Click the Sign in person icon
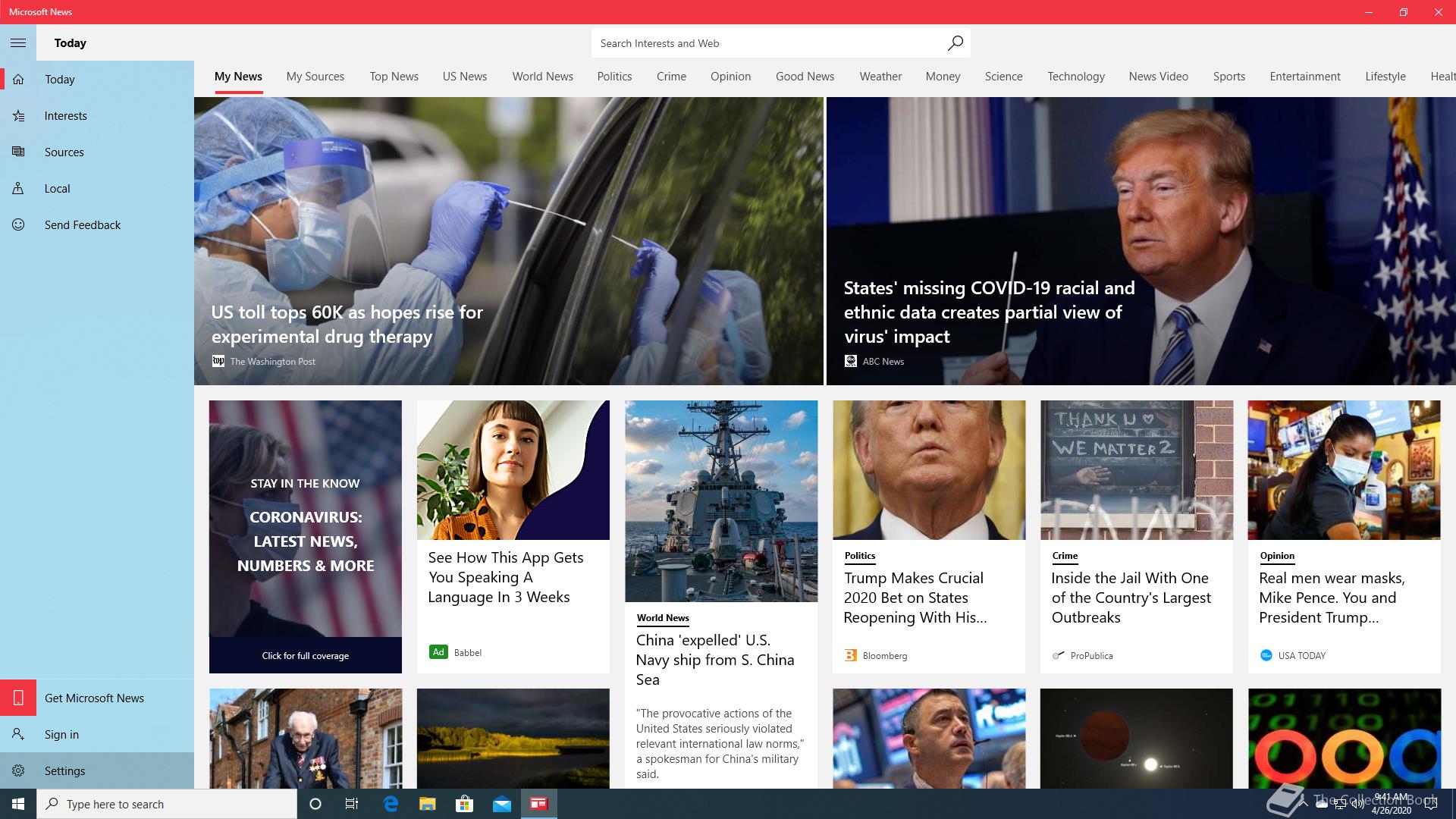The image size is (1456, 819). 18,734
